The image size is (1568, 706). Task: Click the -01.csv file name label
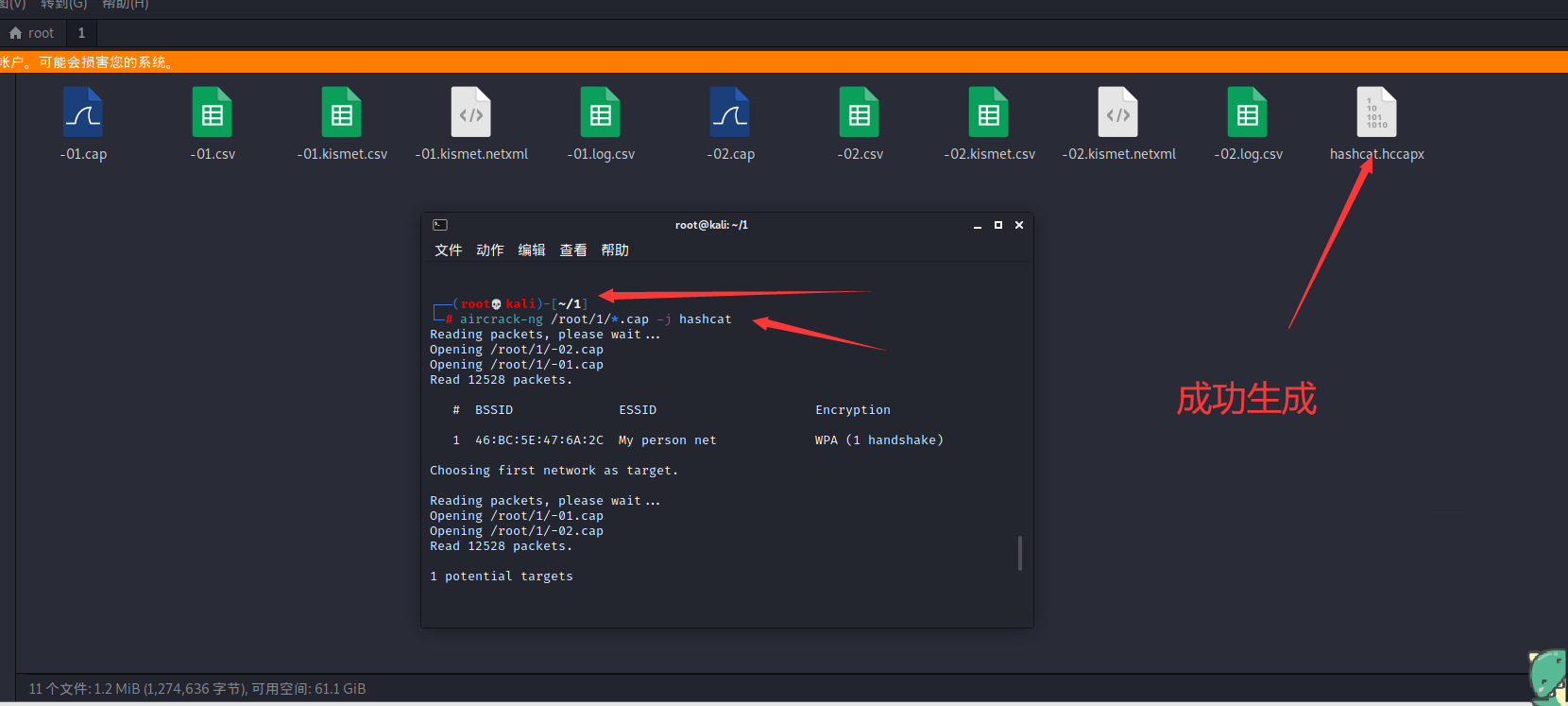click(213, 154)
